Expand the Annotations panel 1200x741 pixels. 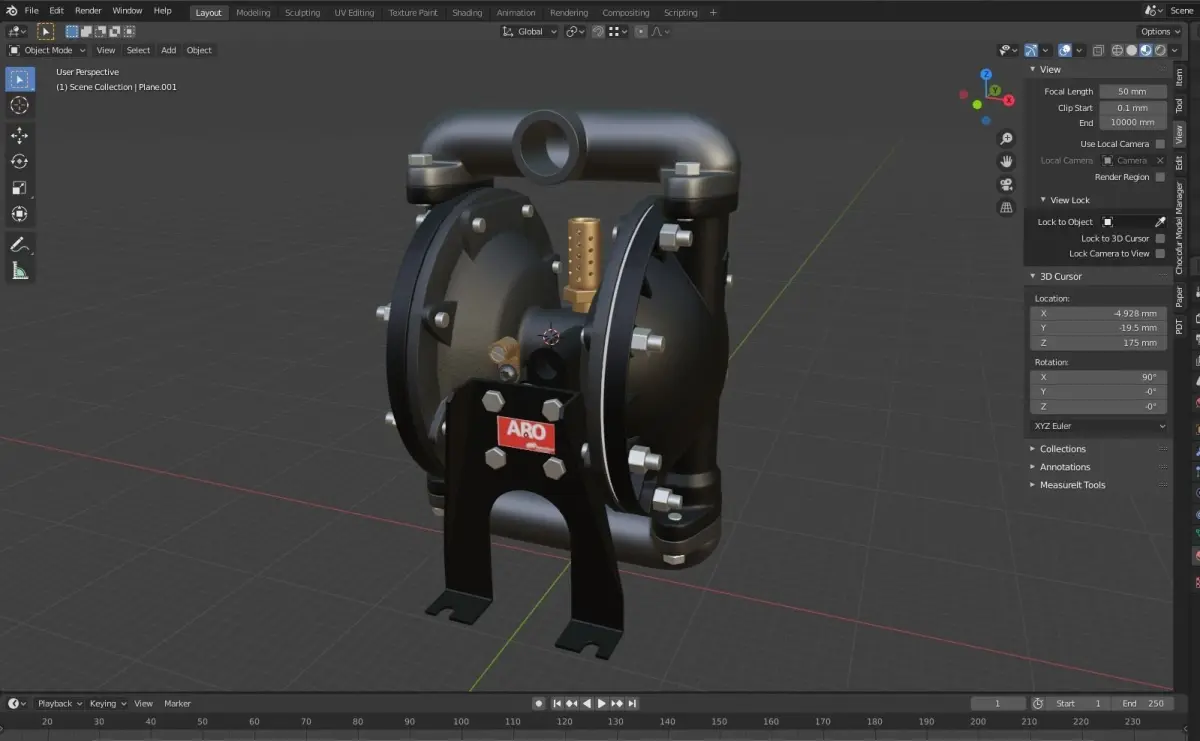pos(1064,467)
